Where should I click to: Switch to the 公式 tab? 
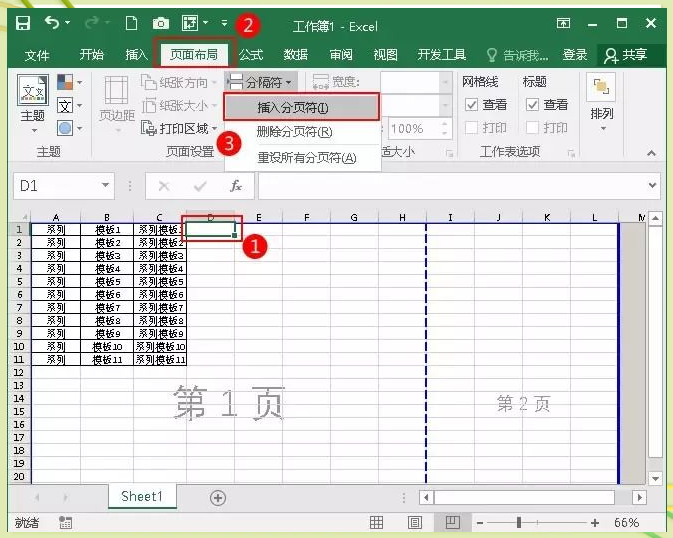(x=251, y=55)
